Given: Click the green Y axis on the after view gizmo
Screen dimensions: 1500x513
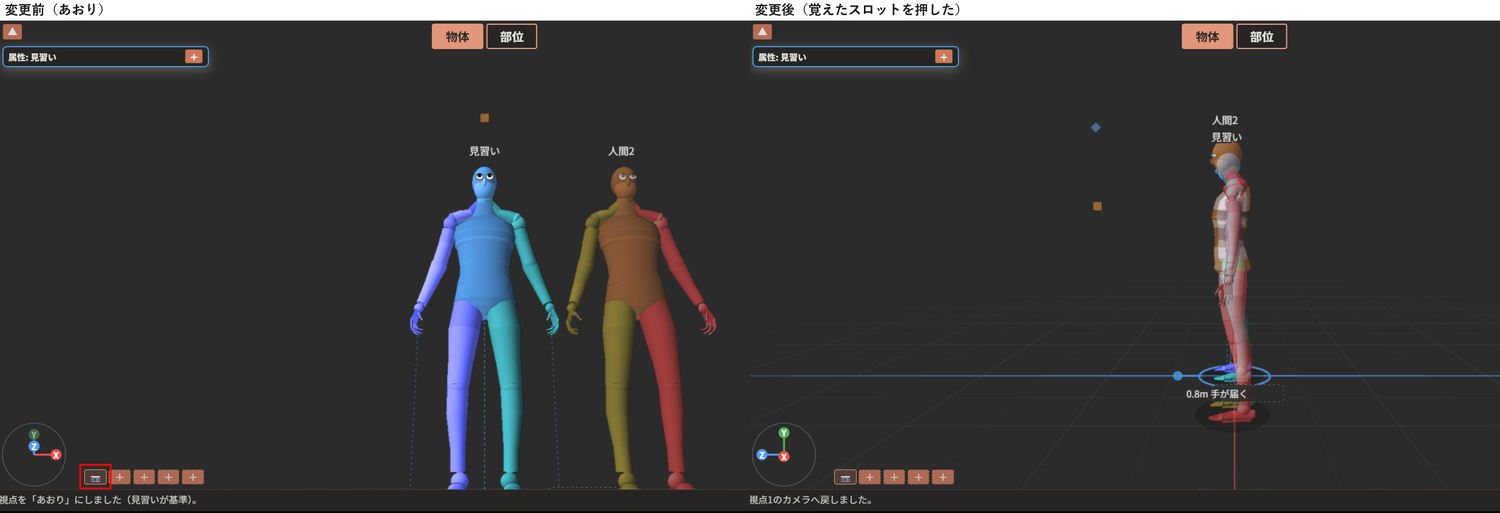Looking at the screenshot, I should tap(784, 433).
